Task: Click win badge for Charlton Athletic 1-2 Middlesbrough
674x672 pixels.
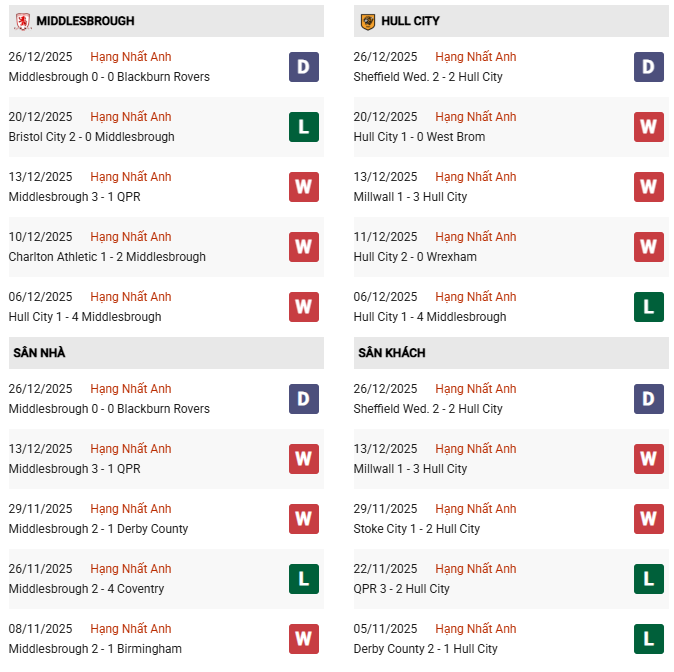Action: 304,247
